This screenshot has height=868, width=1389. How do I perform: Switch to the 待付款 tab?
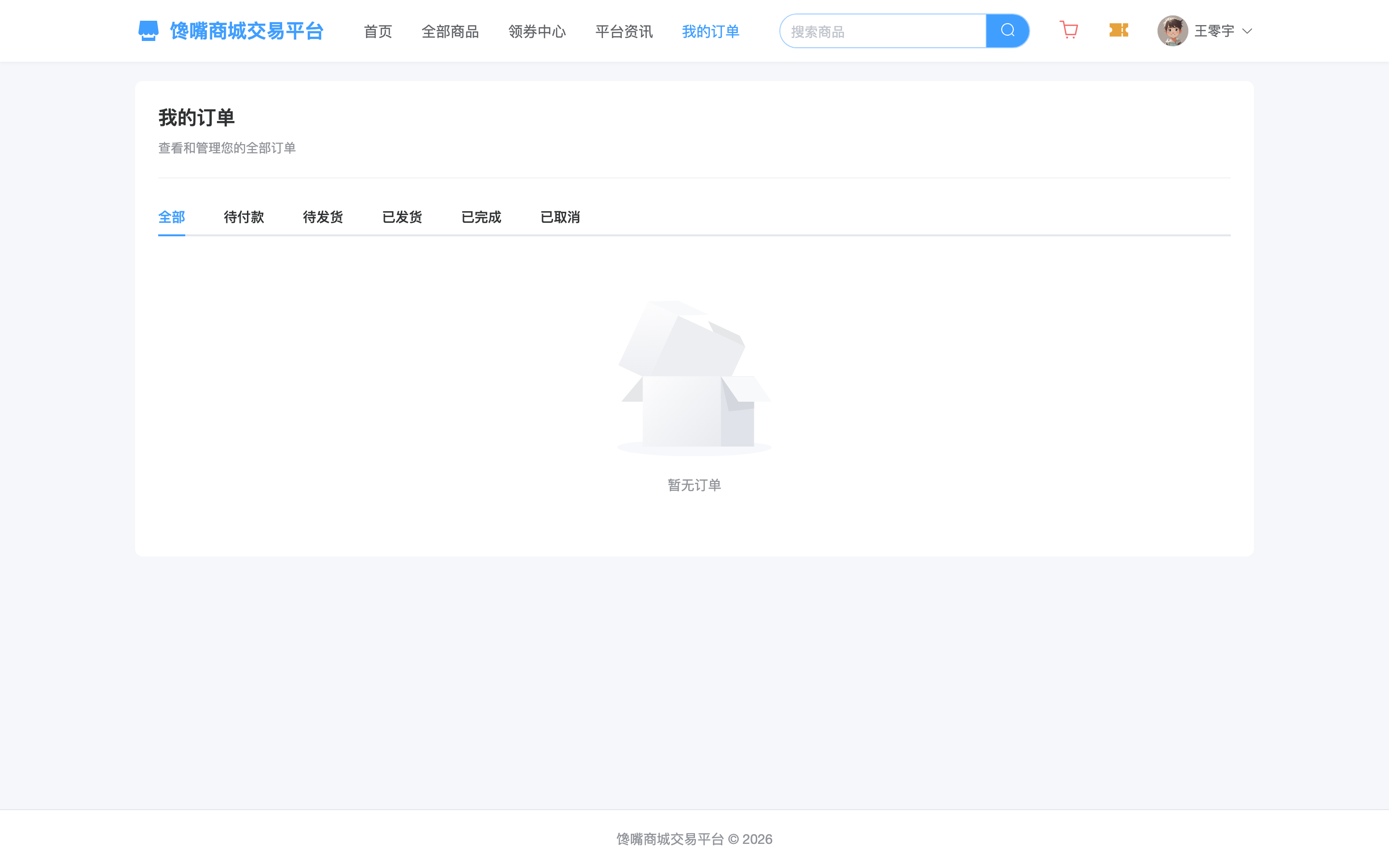[244, 217]
